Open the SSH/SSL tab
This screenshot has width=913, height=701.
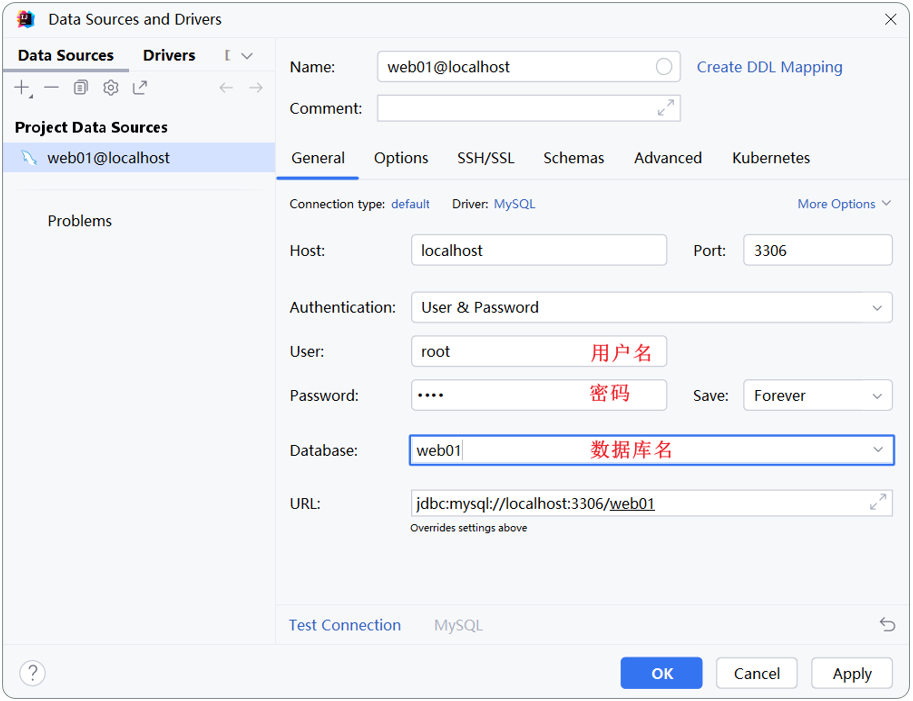(x=486, y=158)
